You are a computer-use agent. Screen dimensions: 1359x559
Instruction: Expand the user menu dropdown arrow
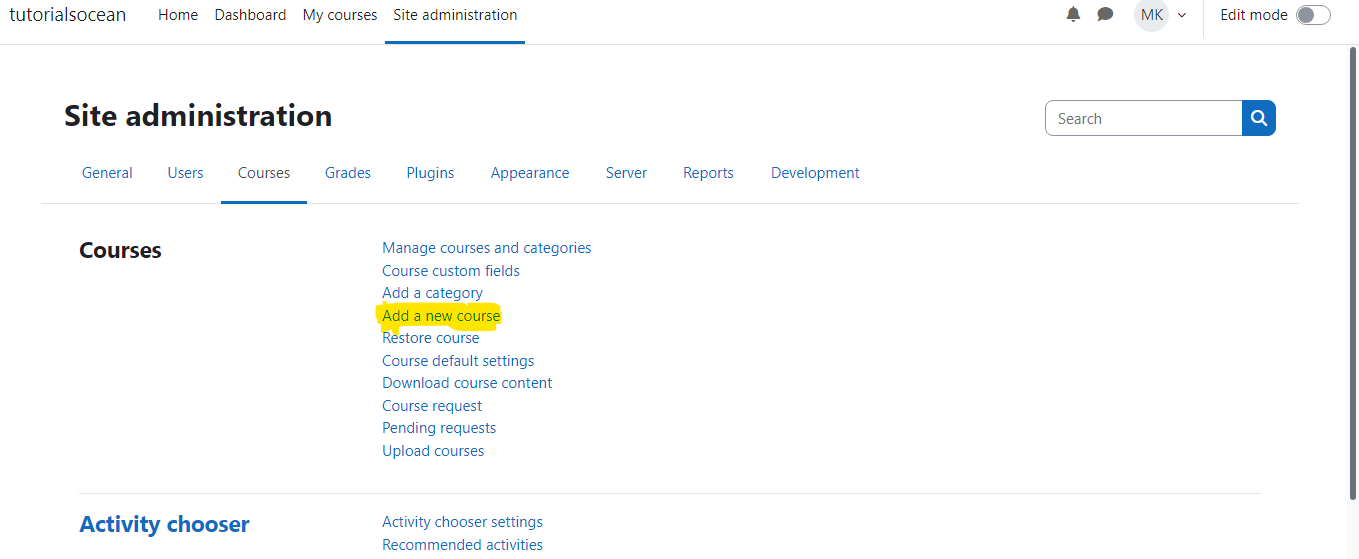pyautogui.click(x=1182, y=15)
